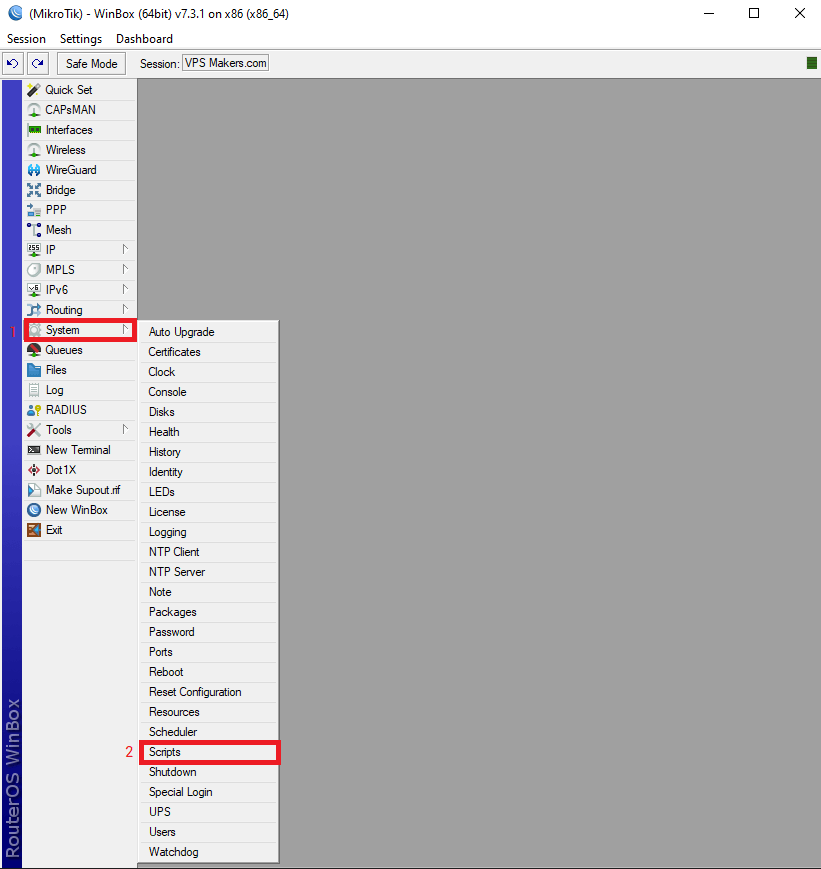Screen dimensions: 821x869
Task: Click the Queues tree icon
Action: tap(34, 350)
